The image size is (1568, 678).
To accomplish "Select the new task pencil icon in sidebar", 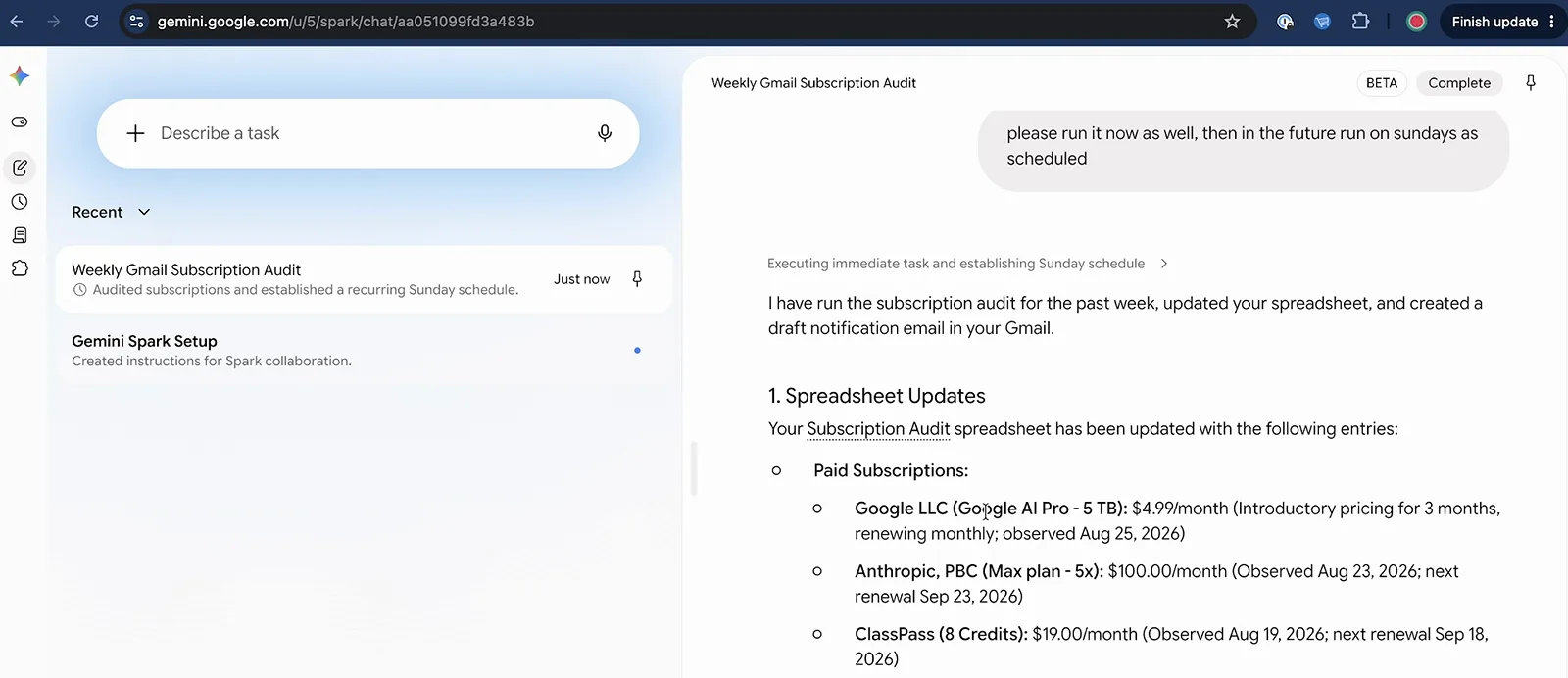I will click(x=20, y=169).
